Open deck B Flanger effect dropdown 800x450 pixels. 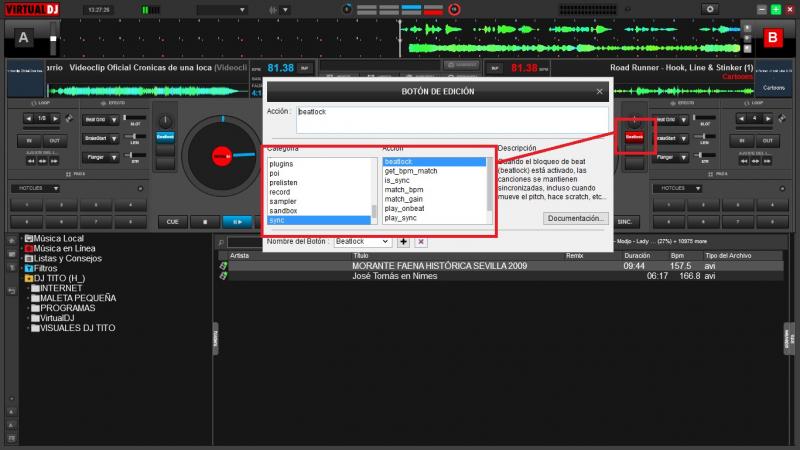[673, 157]
